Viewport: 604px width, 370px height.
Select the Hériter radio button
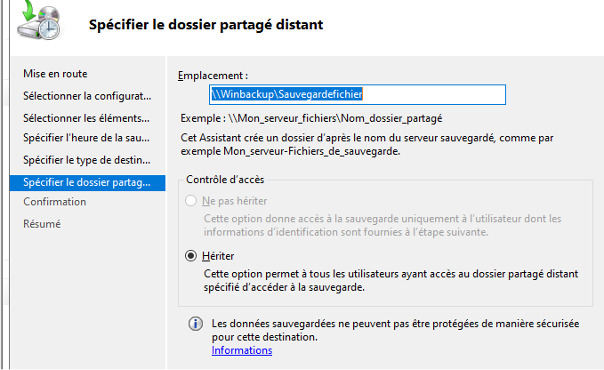191,256
